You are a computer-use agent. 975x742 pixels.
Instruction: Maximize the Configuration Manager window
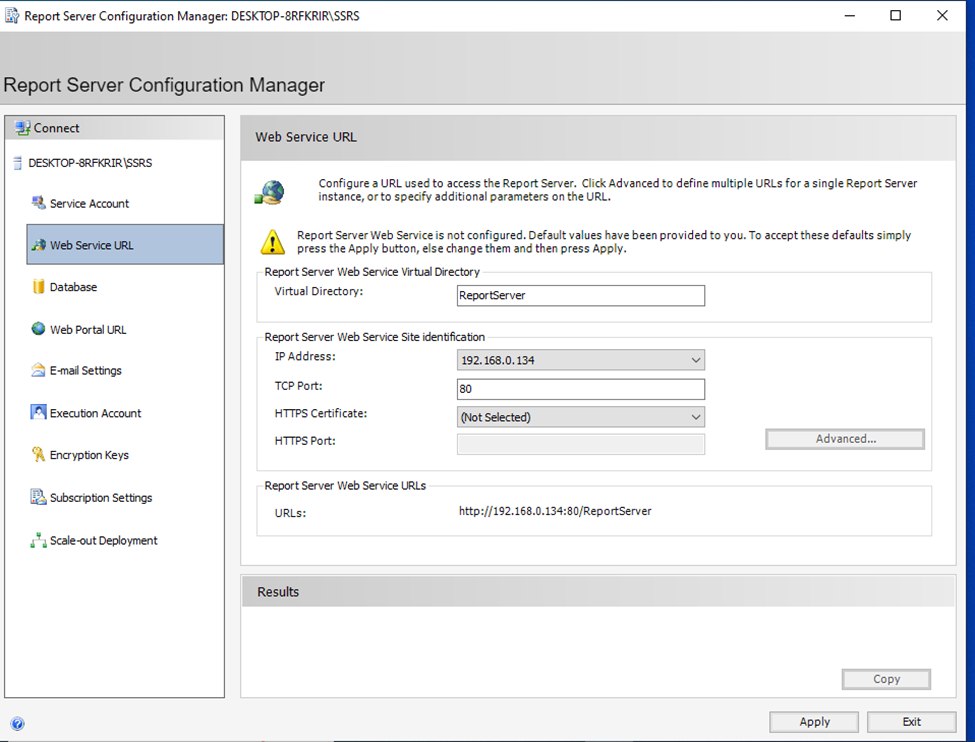(895, 16)
